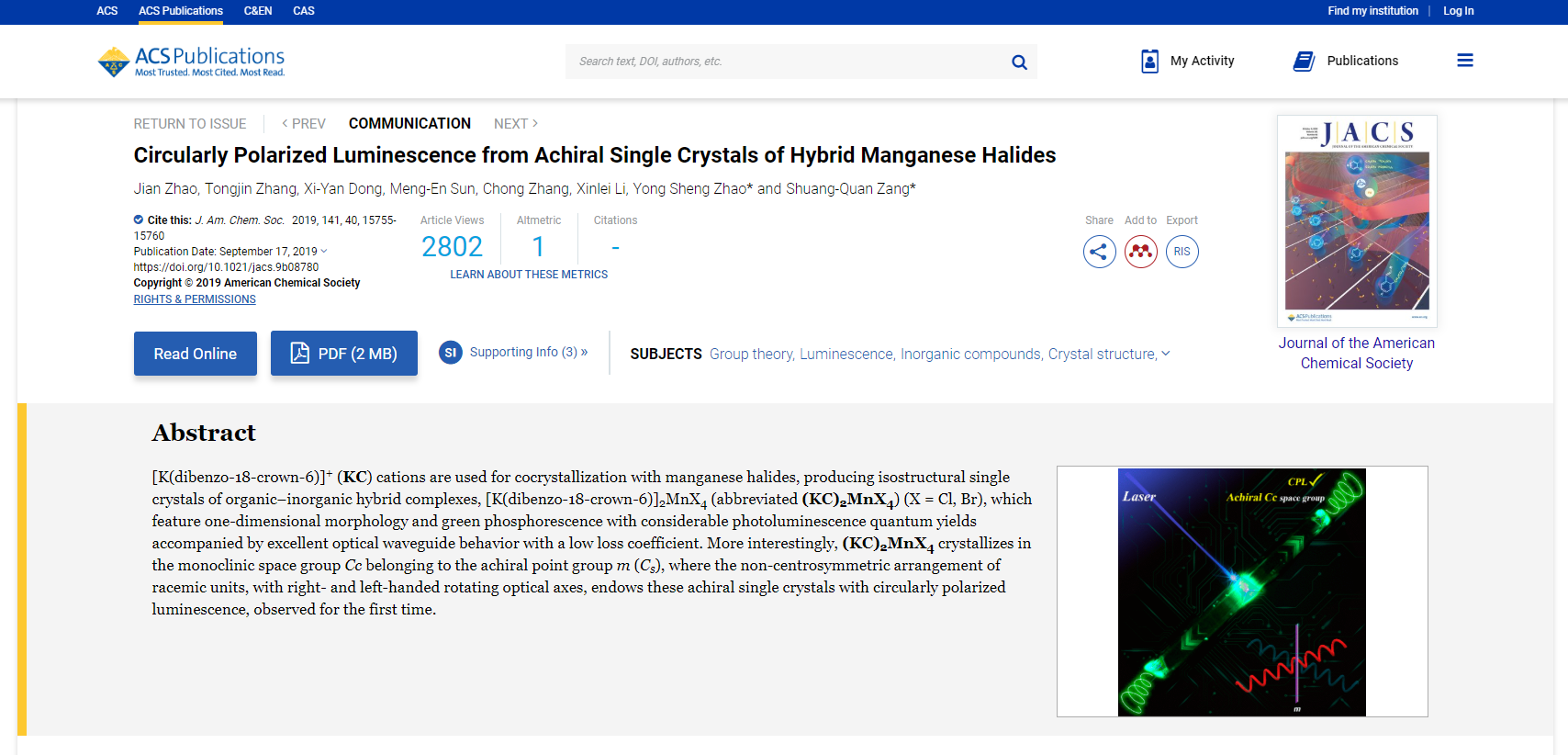Expand the Publication Date dropdown arrow
The width and height of the screenshot is (1568, 755).
pyautogui.click(x=324, y=252)
